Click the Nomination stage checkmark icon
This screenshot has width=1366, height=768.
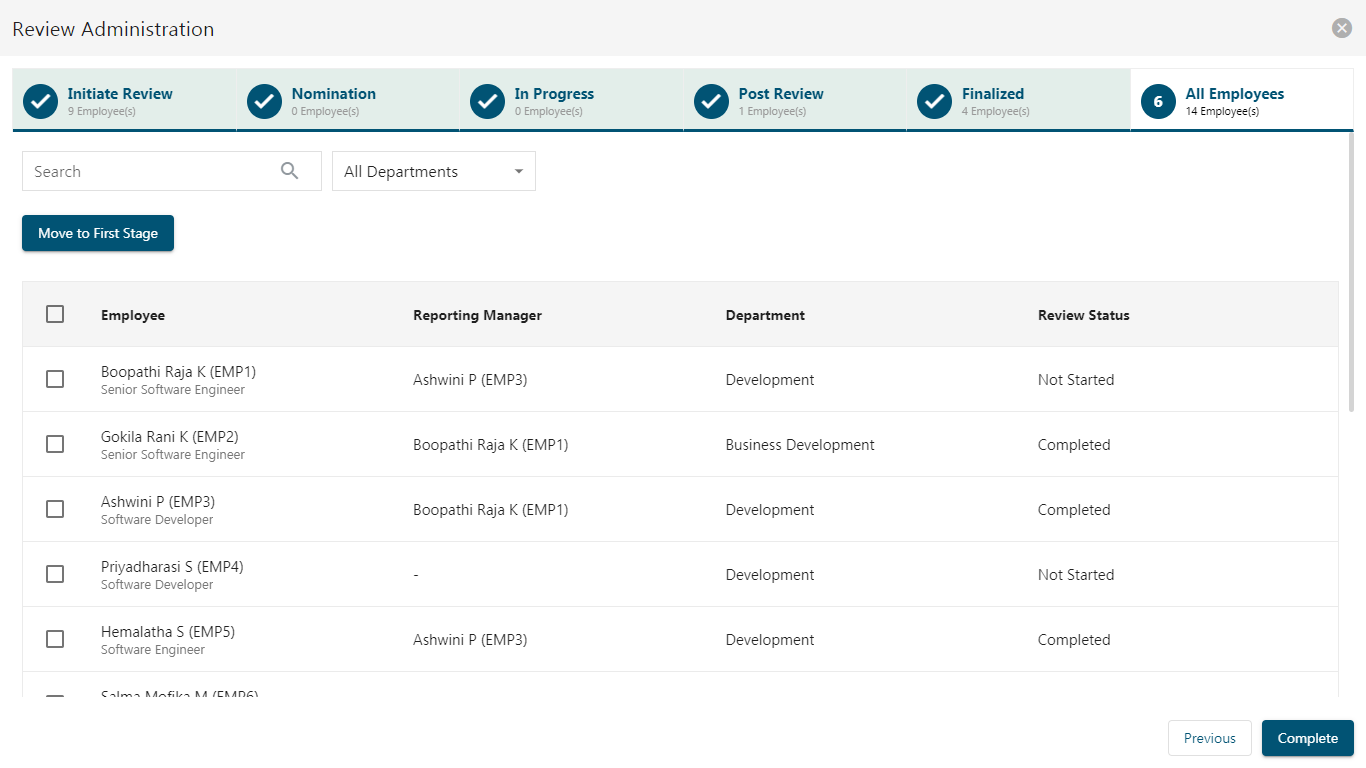click(x=264, y=101)
